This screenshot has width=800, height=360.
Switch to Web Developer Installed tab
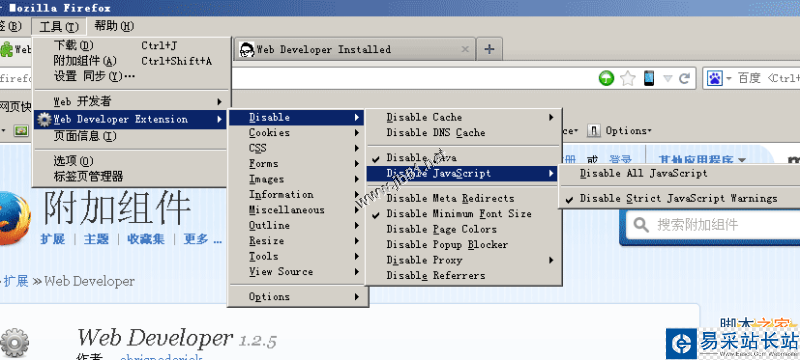355,49
